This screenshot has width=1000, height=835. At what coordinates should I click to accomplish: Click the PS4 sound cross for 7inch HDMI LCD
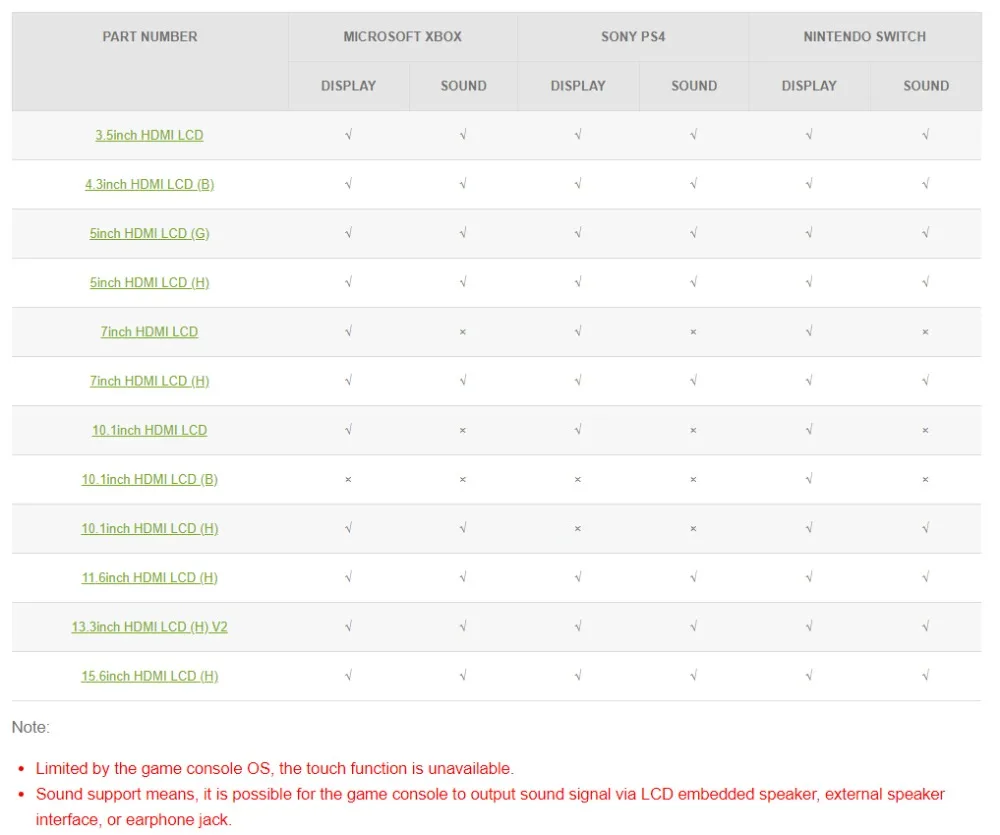693,332
